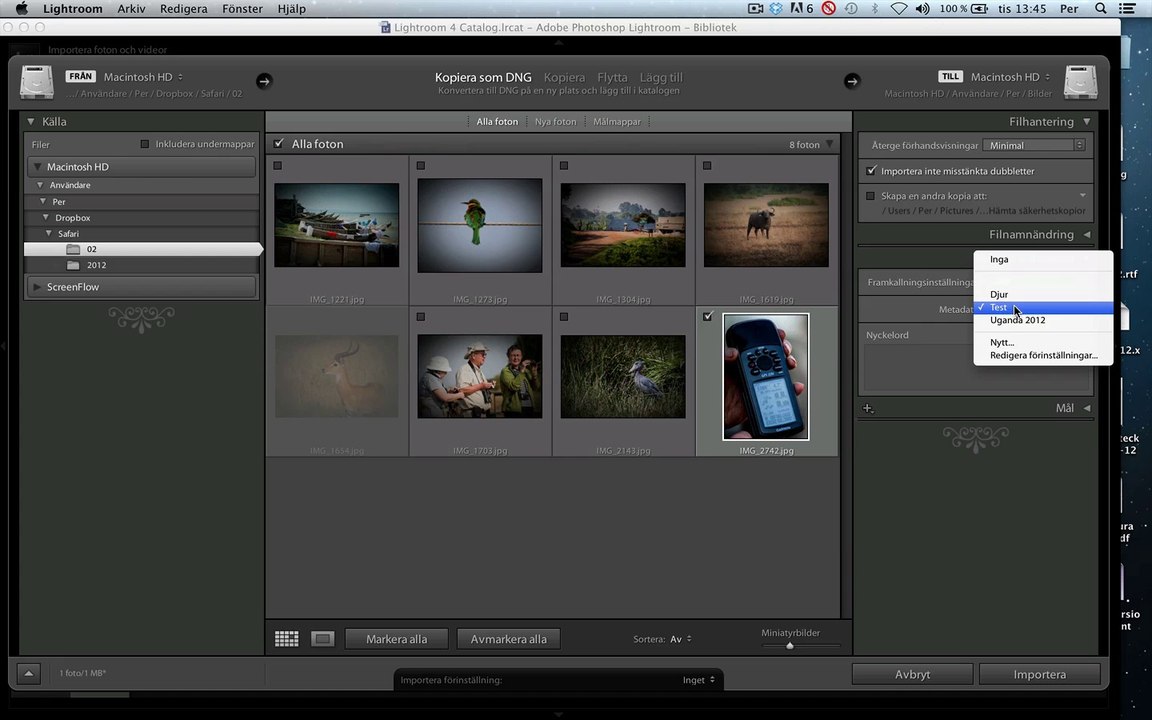Click inside the Nyckelord keywords field
Image resolution: width=1152 pixels, height=720 pixels.
point(976,369)
